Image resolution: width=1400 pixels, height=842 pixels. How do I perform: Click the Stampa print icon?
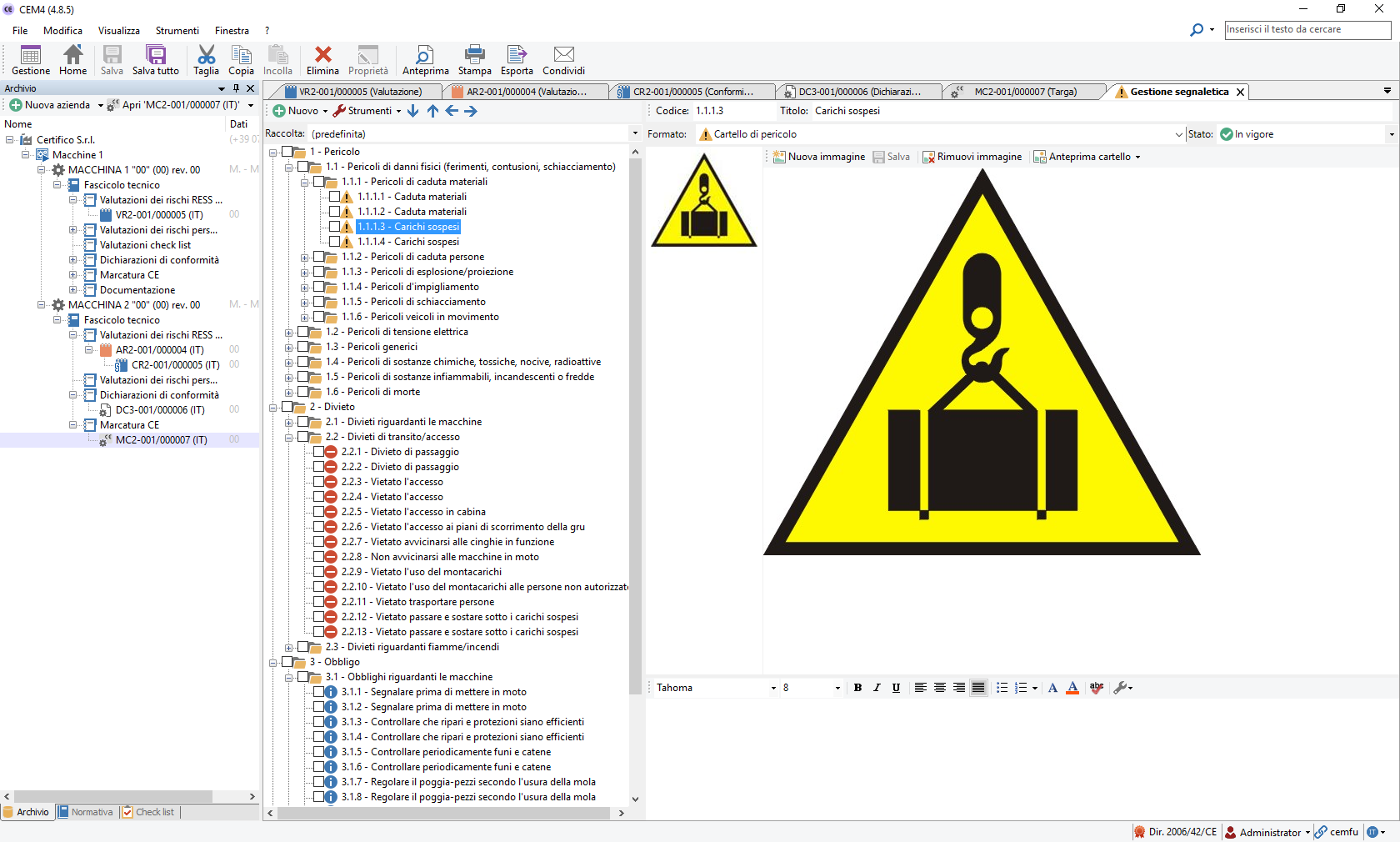(474, 56)
